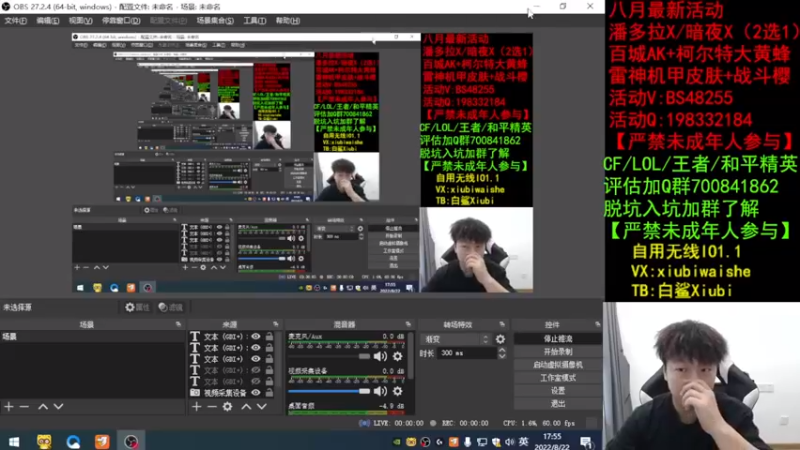Click the 属性 properties gear button

[137, 307]
